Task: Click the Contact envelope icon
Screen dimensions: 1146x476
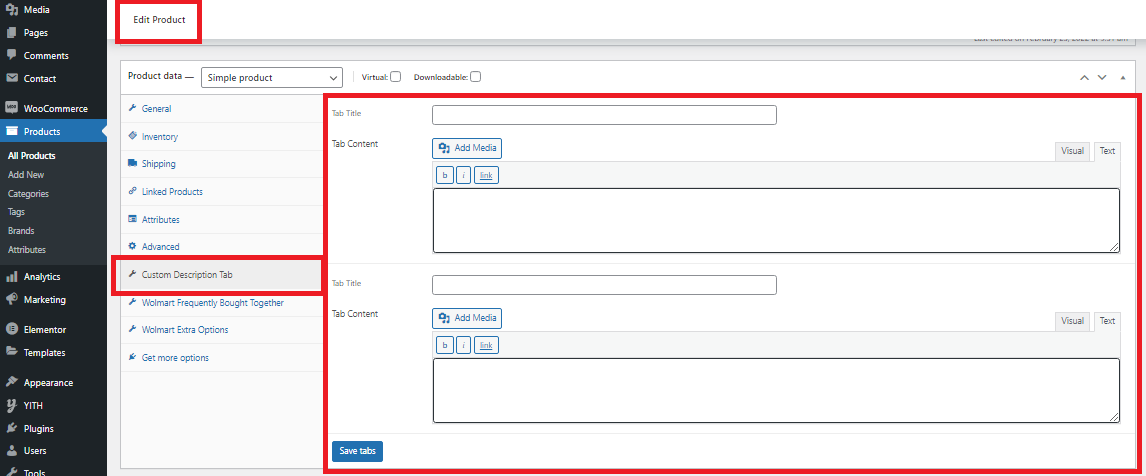Action: (x=12, y=78)
